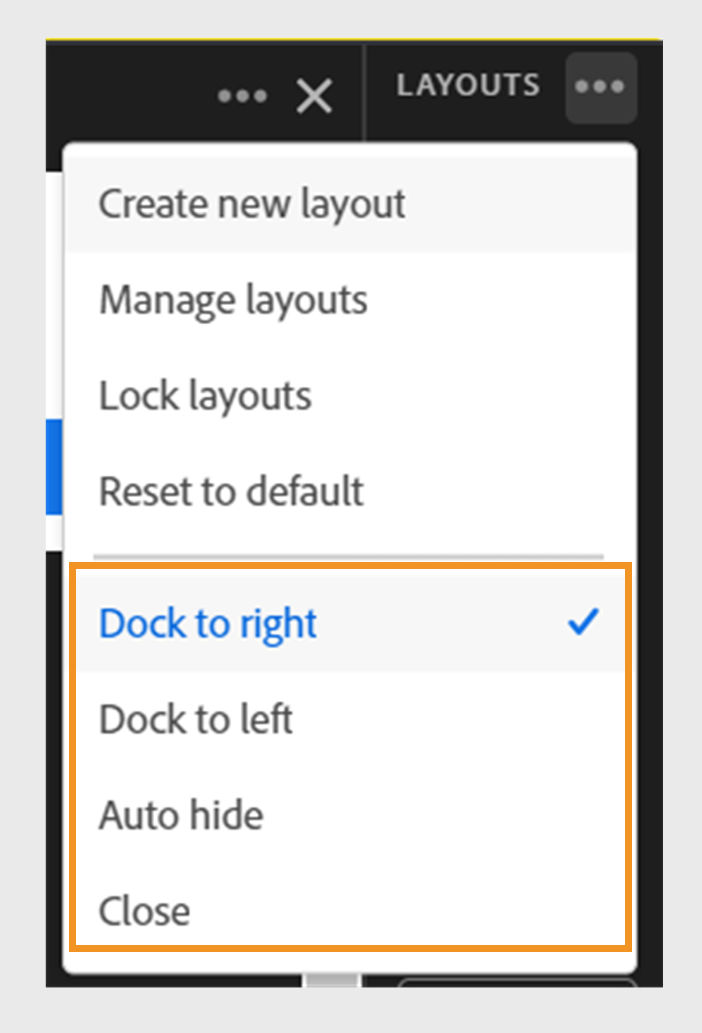This screenshot has height=1033, width=702.
Task: Enable the Dock to right option
Action: click(207, 622)
